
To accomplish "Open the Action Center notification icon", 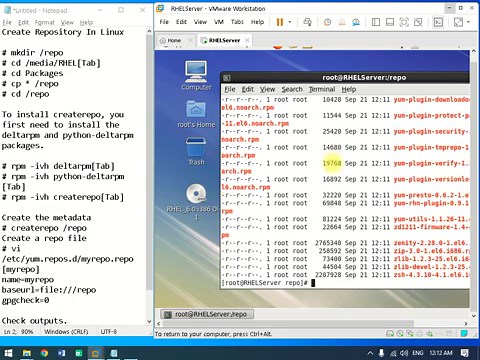I will tap(465, 353).
